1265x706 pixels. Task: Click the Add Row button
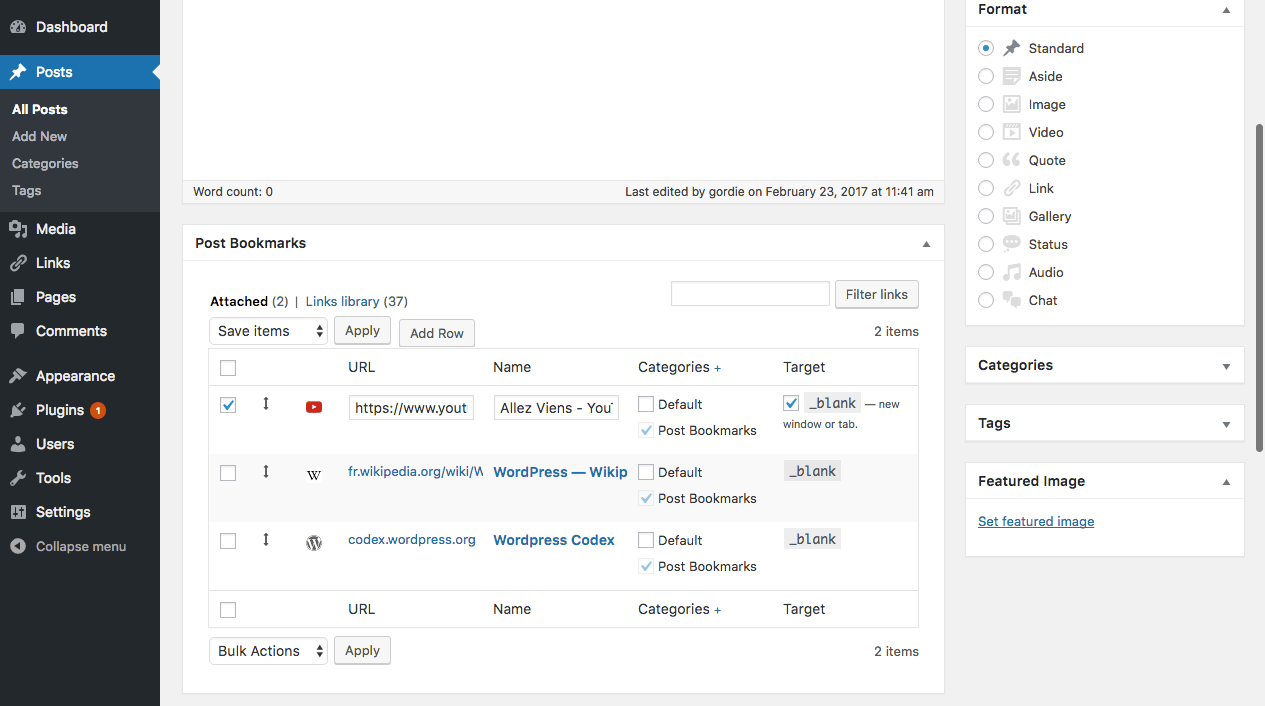pyautogui.click(x=436, y=333)
